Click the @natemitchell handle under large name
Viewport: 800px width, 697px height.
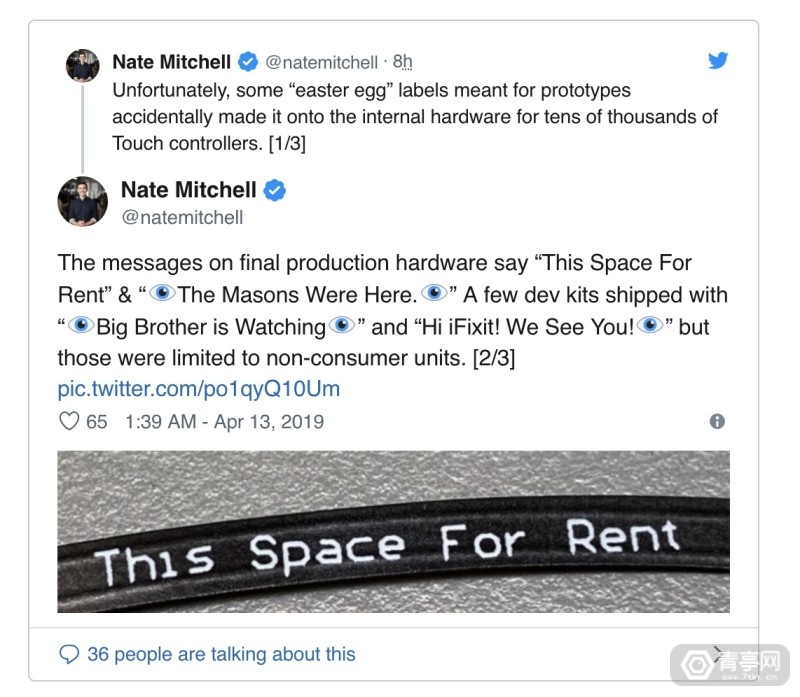[182, 217]
